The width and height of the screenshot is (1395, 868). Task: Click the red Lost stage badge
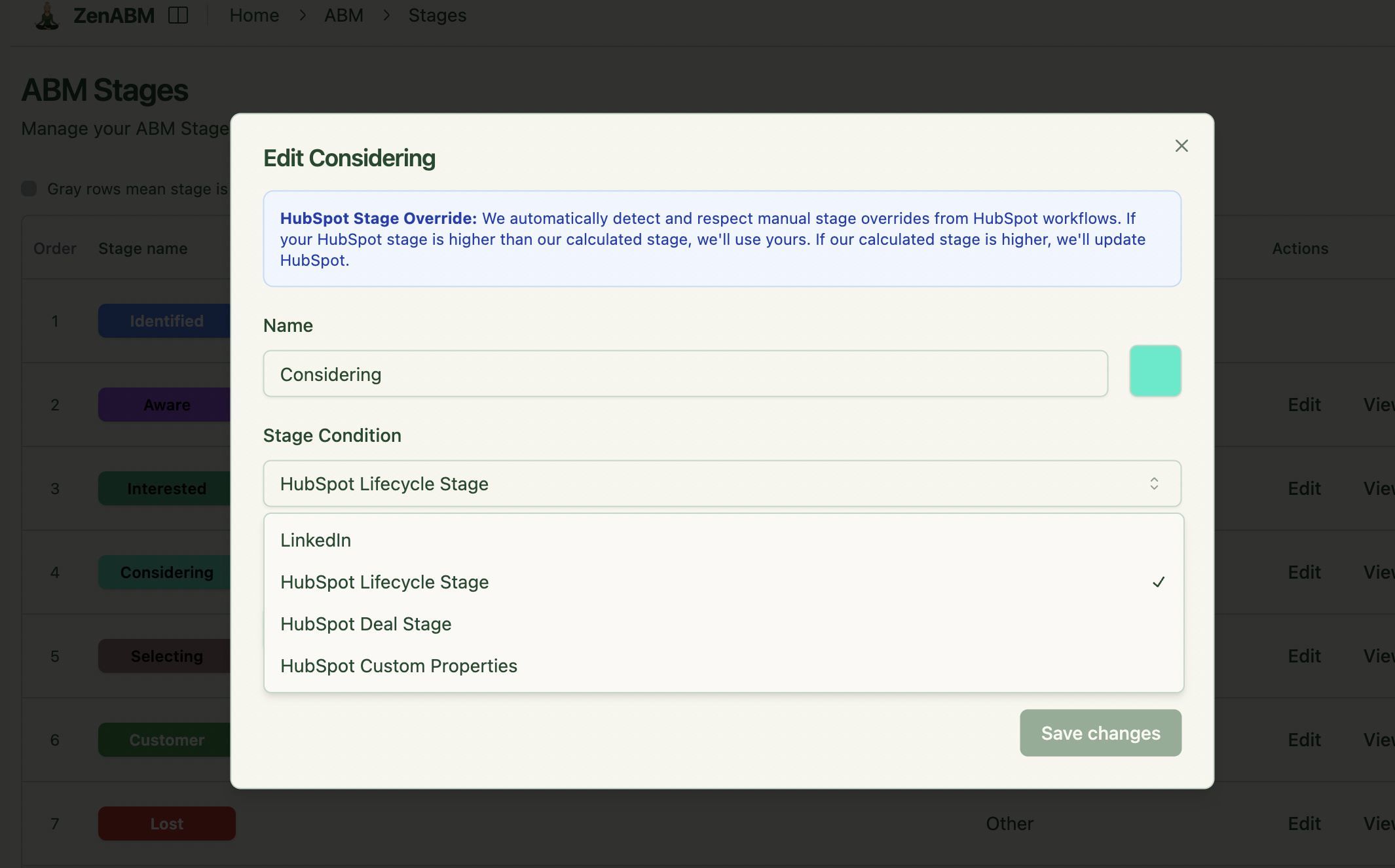tap(166, 823)
